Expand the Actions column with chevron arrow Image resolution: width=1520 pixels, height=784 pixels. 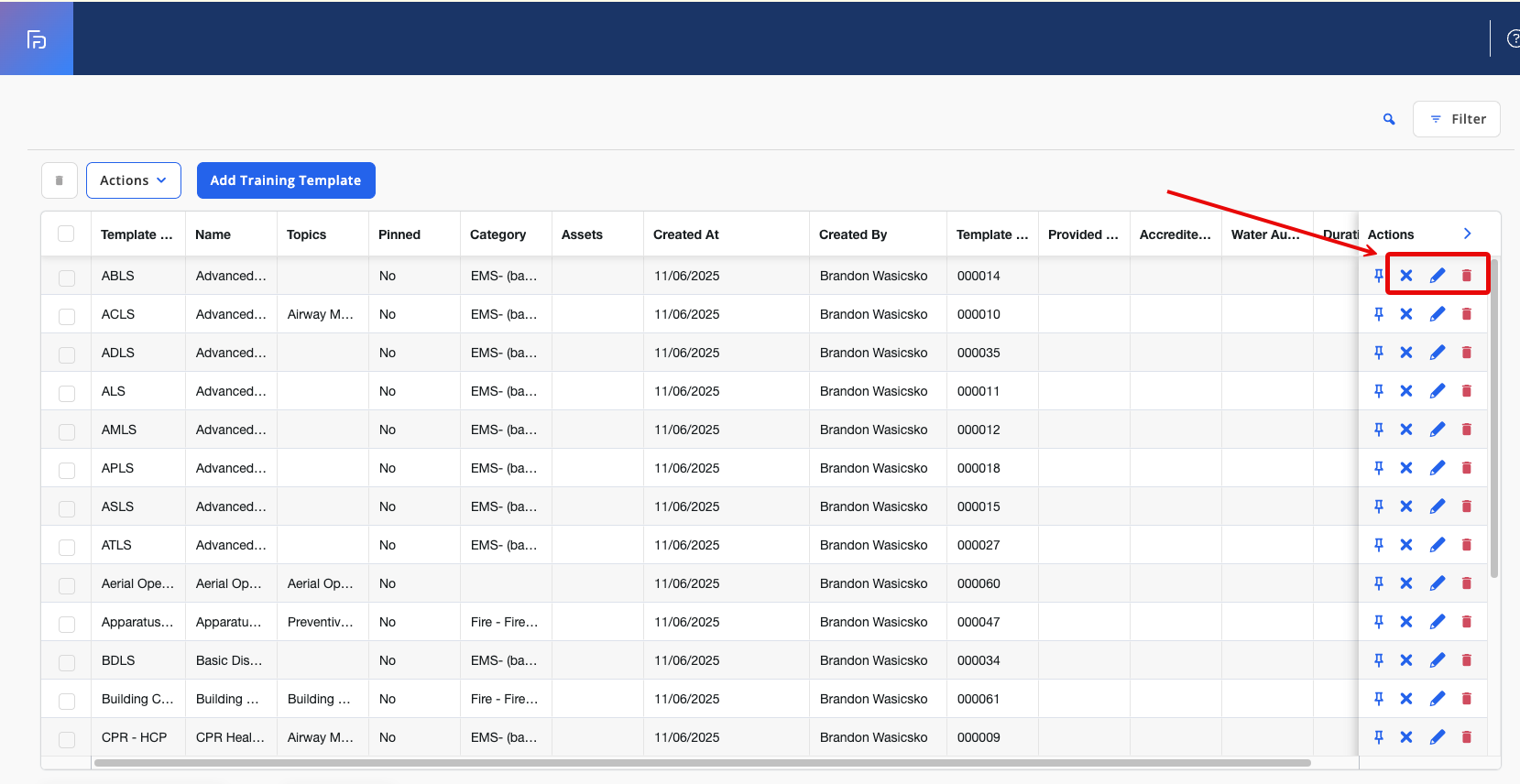tap(1468, 234)
